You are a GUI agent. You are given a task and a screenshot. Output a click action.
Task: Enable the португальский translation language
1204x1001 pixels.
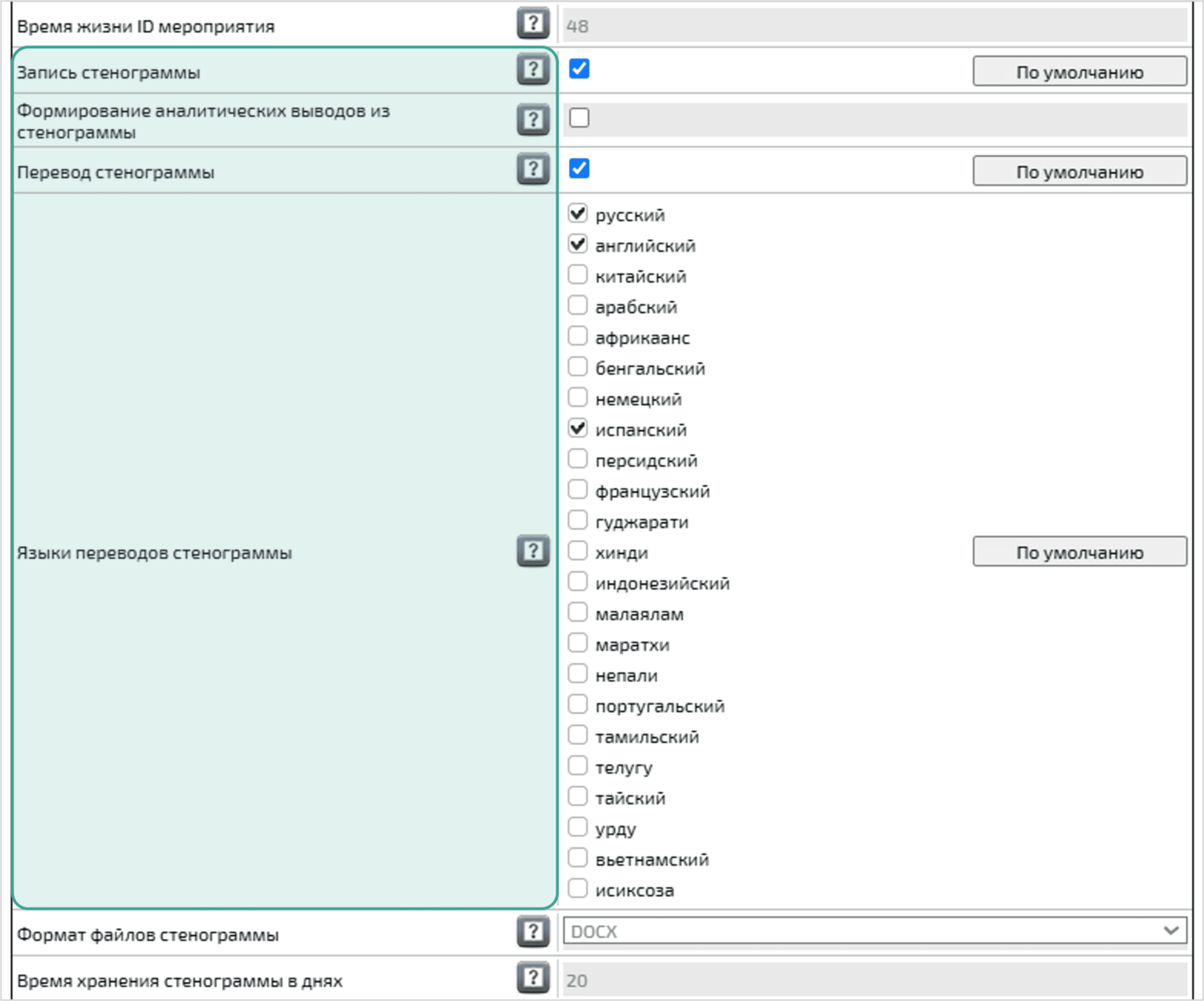point(578,705)
